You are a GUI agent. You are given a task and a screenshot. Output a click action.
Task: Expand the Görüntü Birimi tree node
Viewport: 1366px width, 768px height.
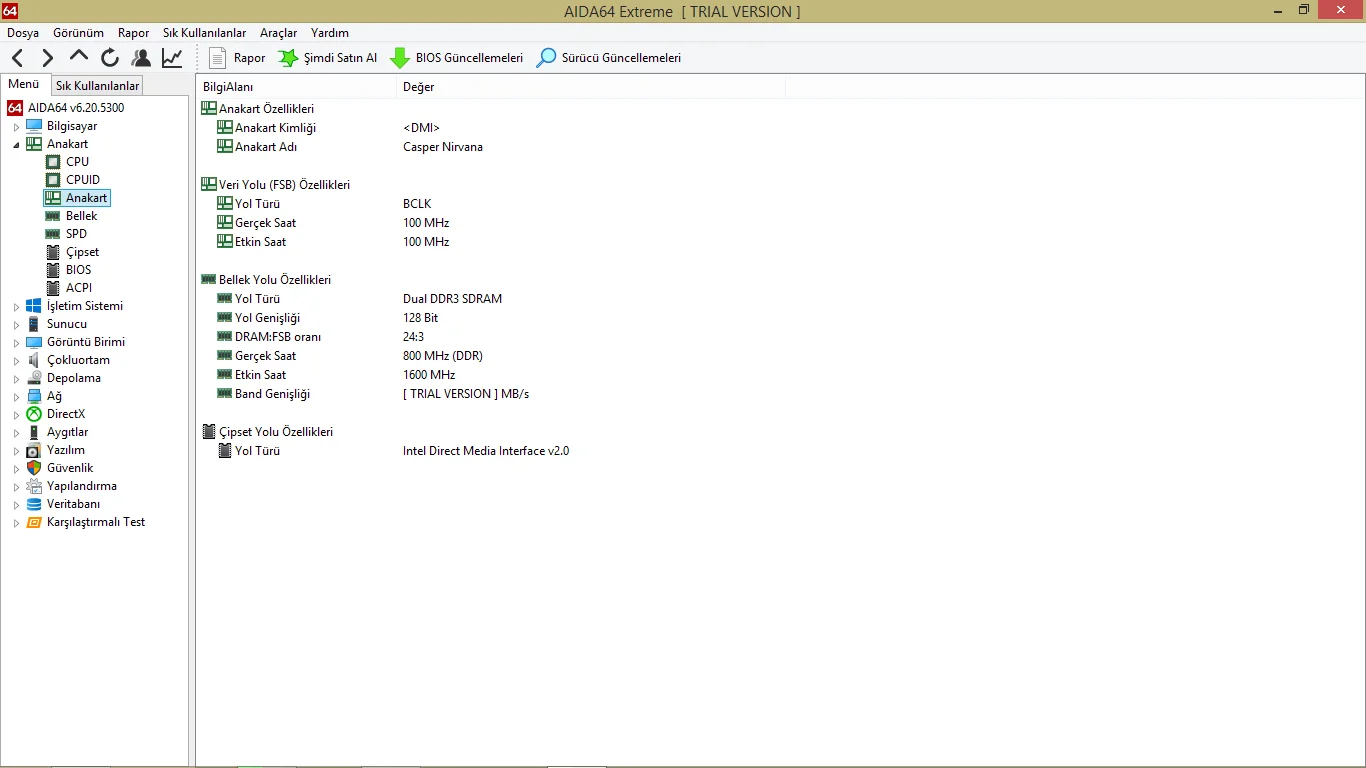17,343
